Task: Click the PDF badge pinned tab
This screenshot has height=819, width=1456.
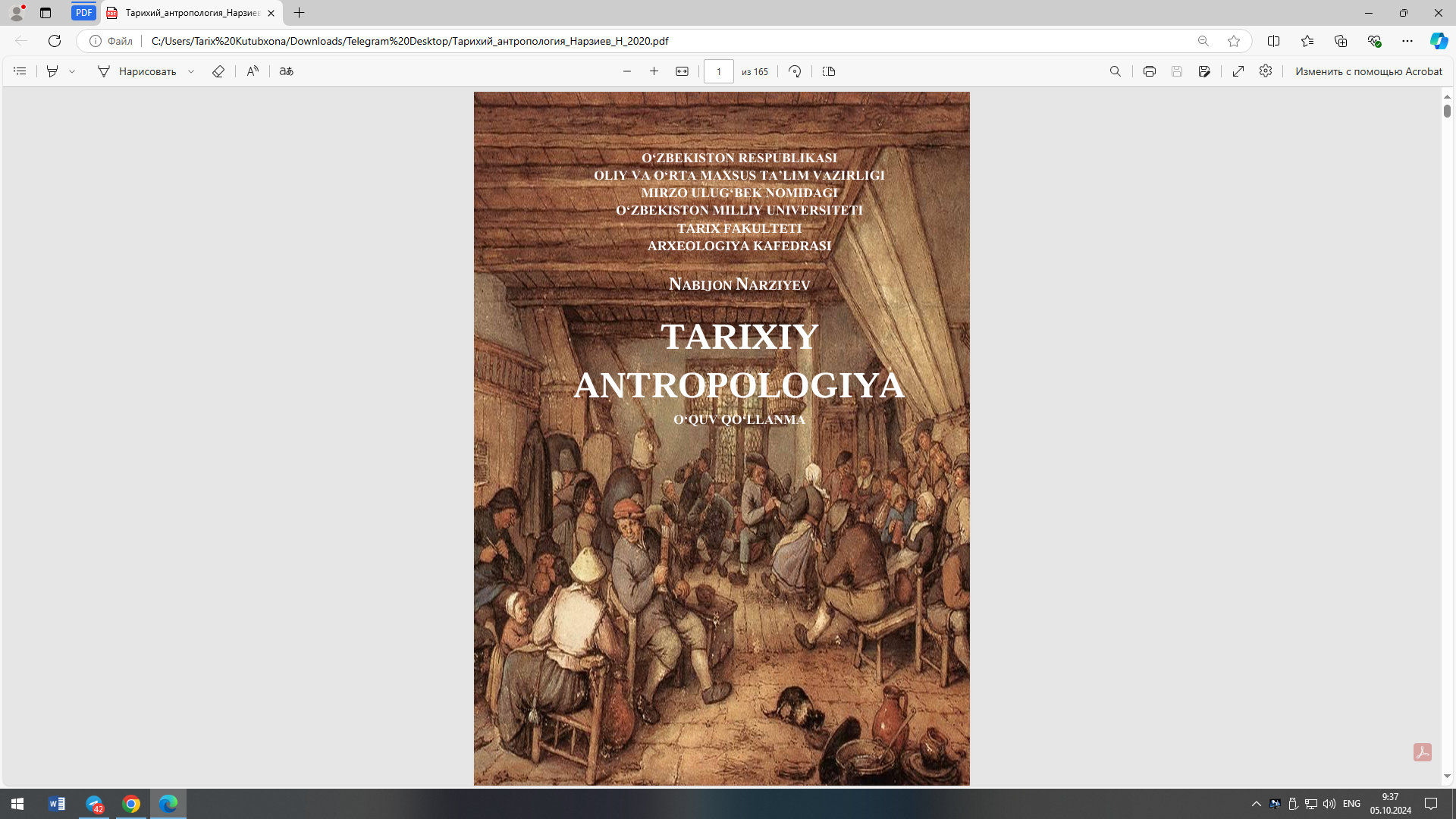Action: 84,13
